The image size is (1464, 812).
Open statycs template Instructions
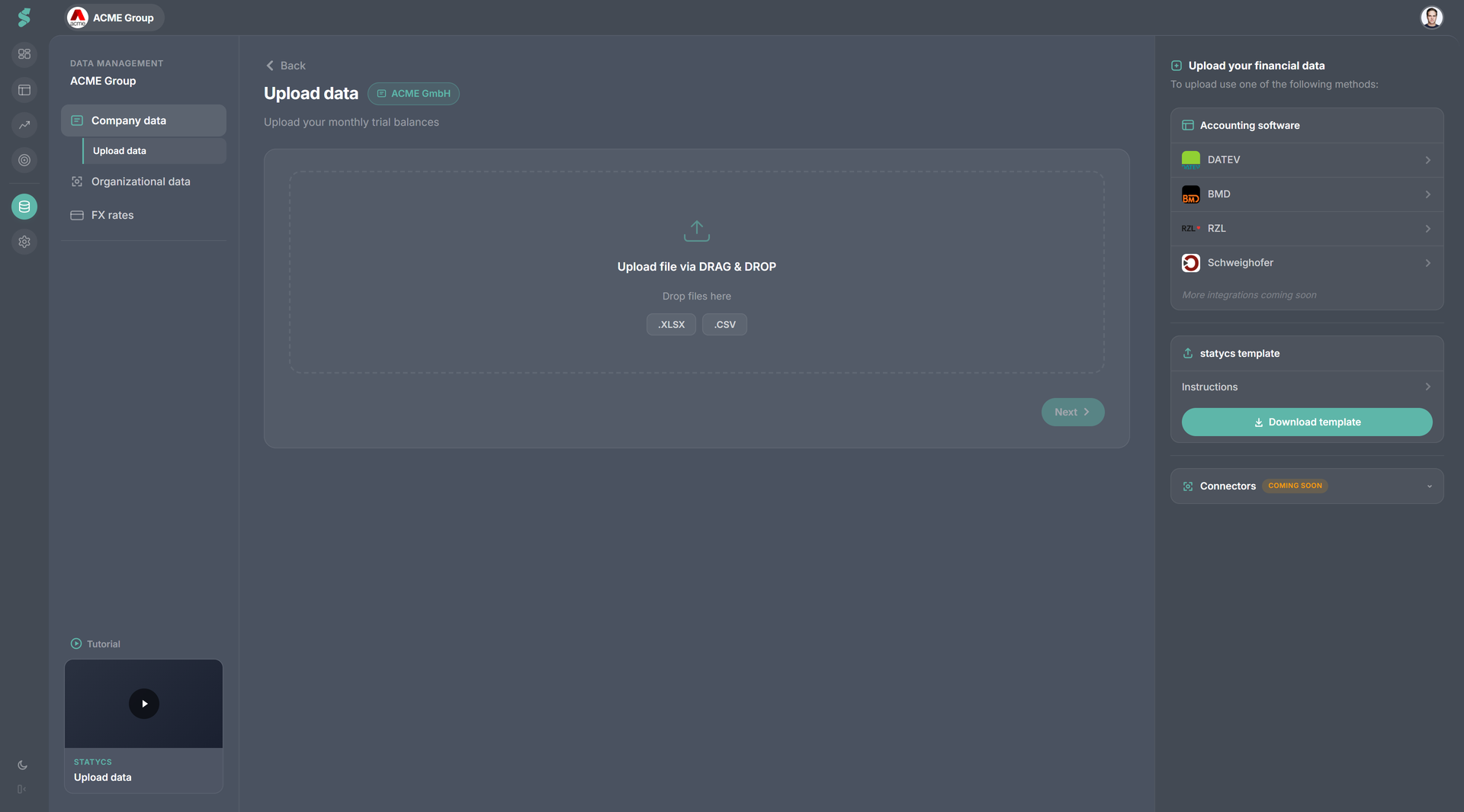(1307, 387)
